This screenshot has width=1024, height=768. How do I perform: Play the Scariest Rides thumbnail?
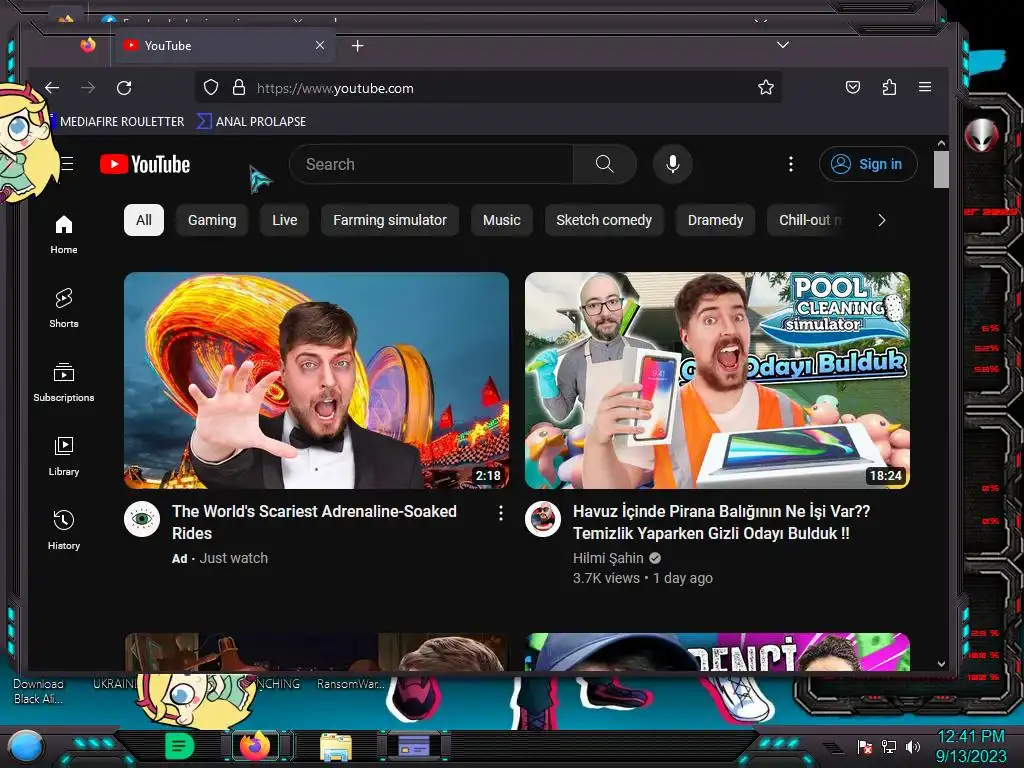(x=316, y=380)
